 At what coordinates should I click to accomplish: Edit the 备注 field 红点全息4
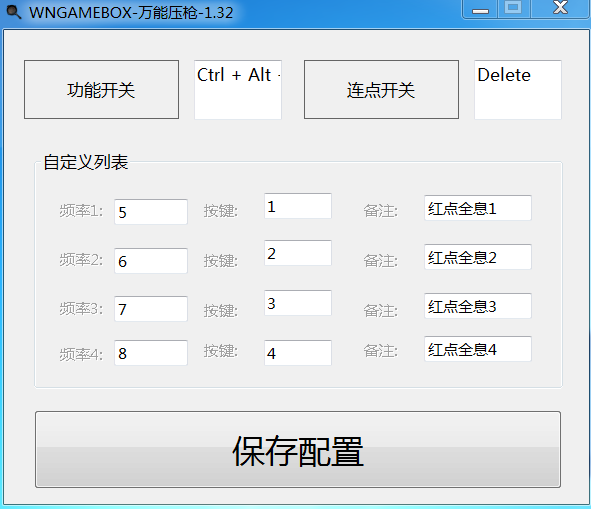tap(478, 349)
